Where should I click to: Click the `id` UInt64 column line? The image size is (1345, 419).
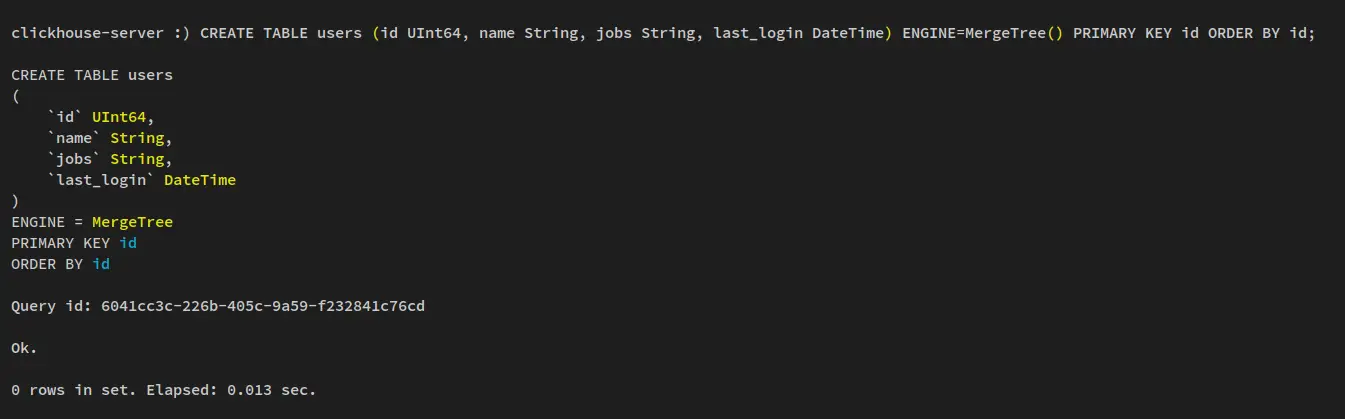(x=101, y=117)
